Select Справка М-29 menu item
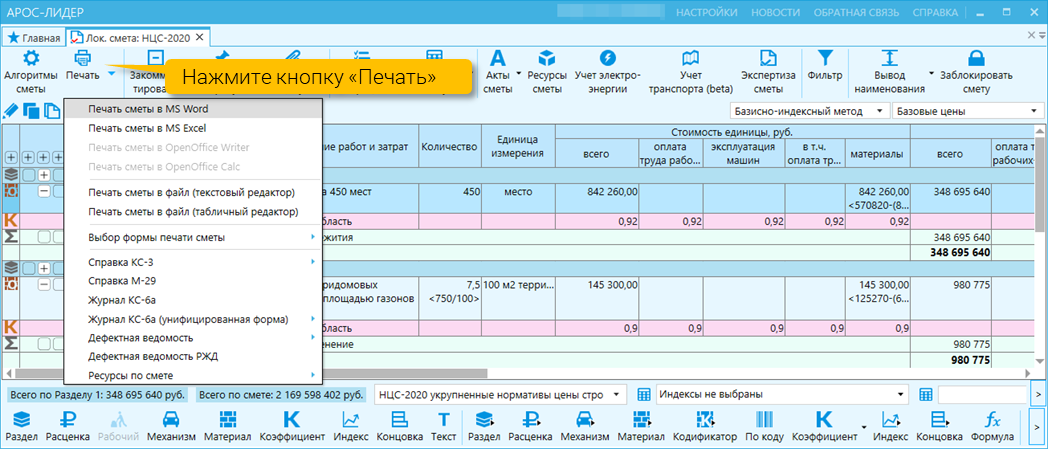The width and height of the screenshot is (1048, 449). (193, 281)
